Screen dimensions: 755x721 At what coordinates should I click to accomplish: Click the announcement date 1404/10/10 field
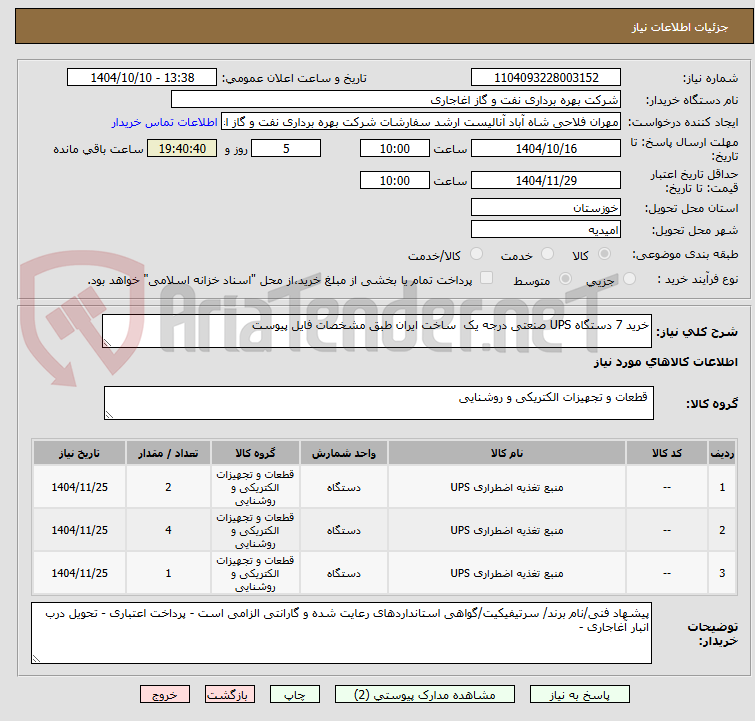pos(142,78)
